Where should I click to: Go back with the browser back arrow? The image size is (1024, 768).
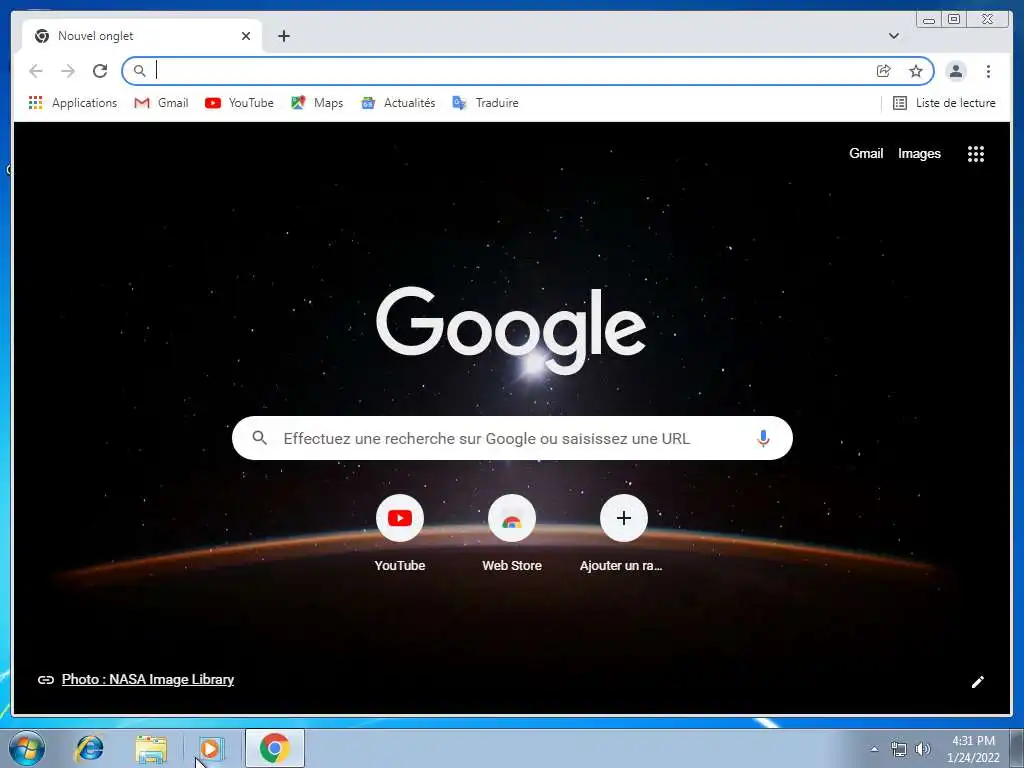[x=36, y=71]
